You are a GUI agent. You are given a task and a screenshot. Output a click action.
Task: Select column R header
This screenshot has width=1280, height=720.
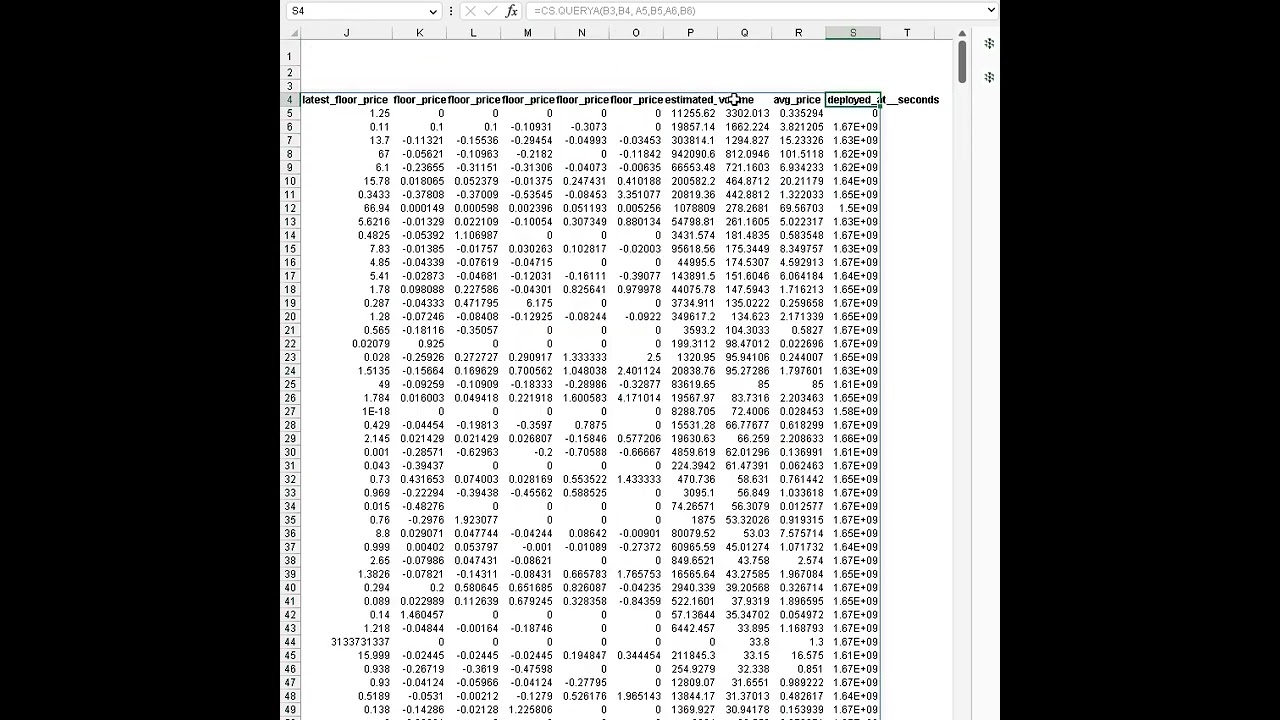coord(798,33)
